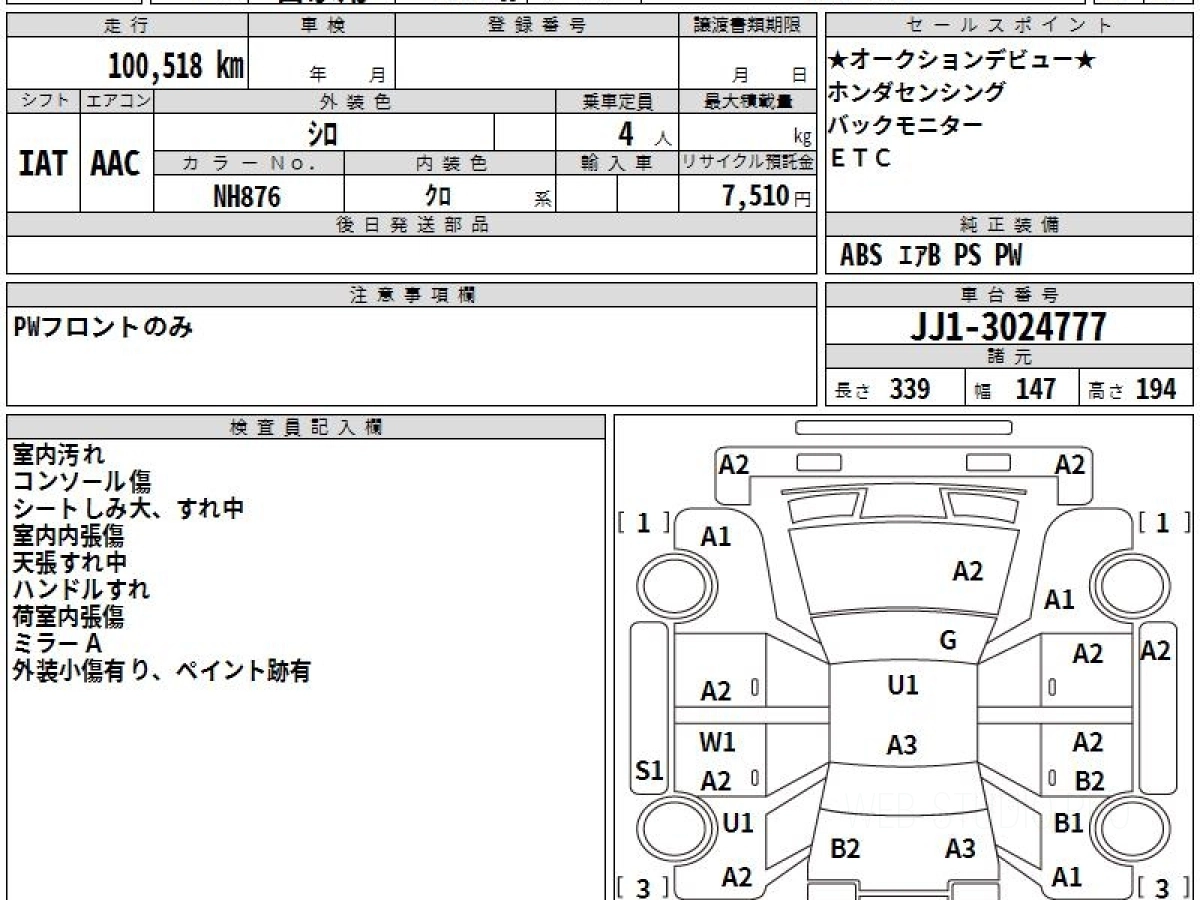Viewport: 1200px width, 900px height.
Task: Click the W1 damage mark on the diagram
Action: (x=717, y=742)
